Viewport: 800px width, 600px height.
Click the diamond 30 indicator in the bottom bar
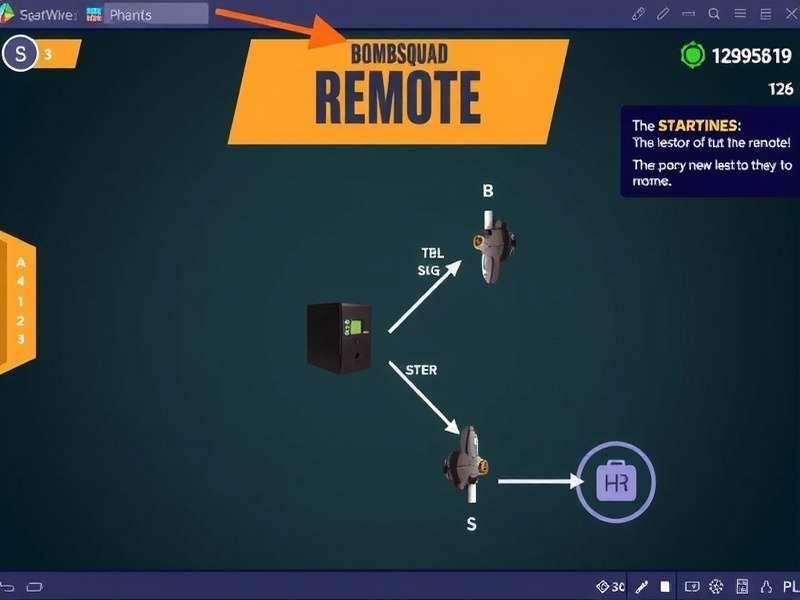tap(610, 587)
